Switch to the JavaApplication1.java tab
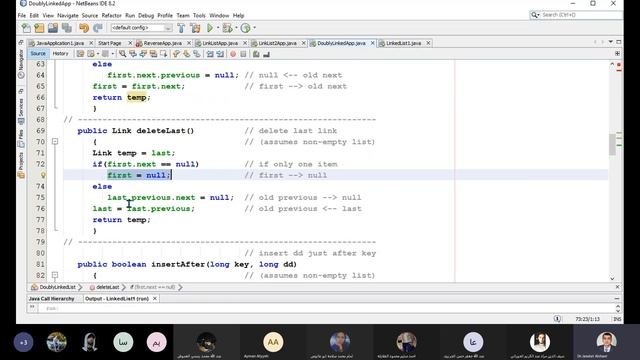The width and height of the screenshot is (640, 360). click(60, 43)
